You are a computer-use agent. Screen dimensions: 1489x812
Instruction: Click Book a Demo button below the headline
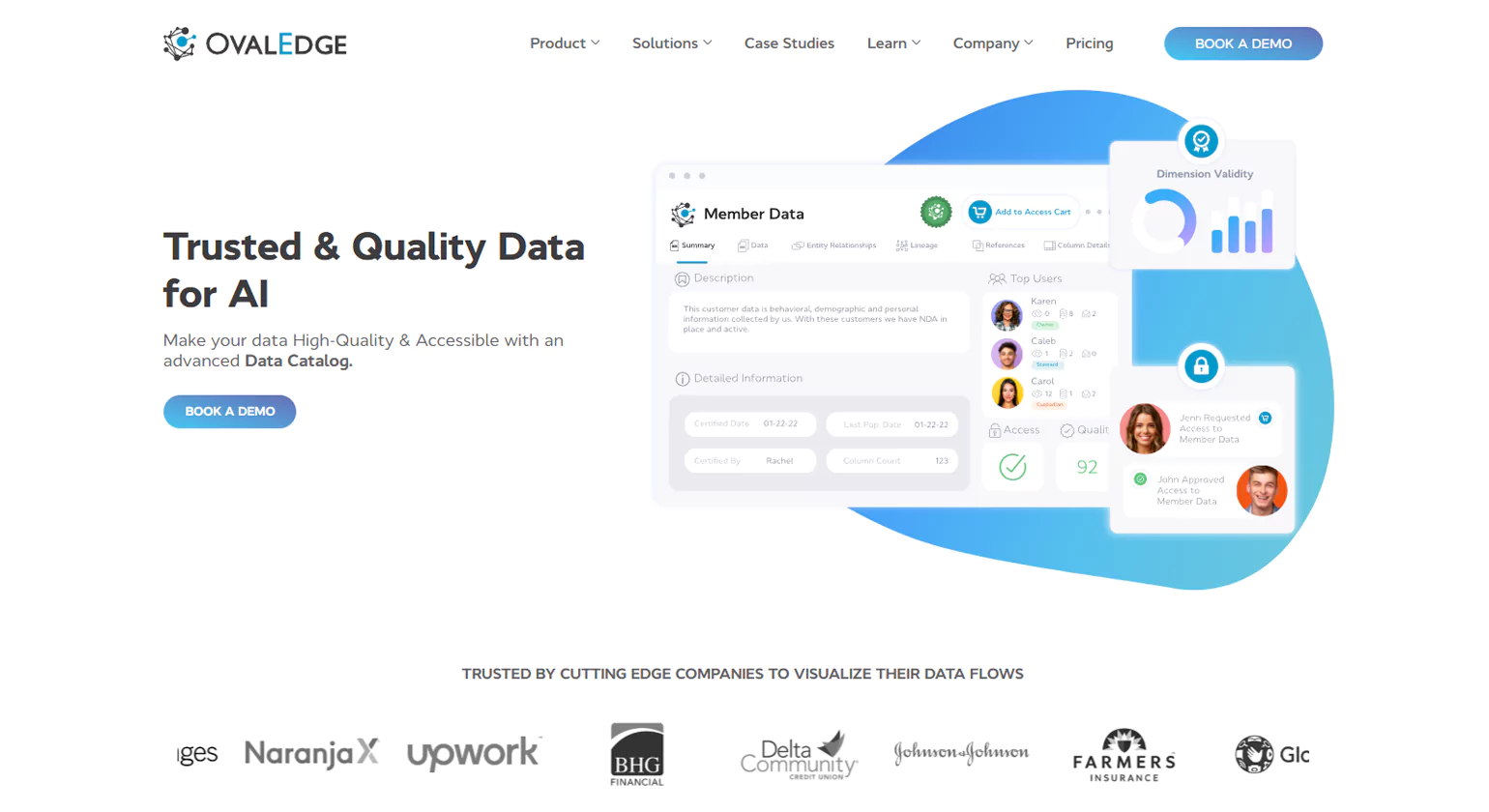point(229,412)
